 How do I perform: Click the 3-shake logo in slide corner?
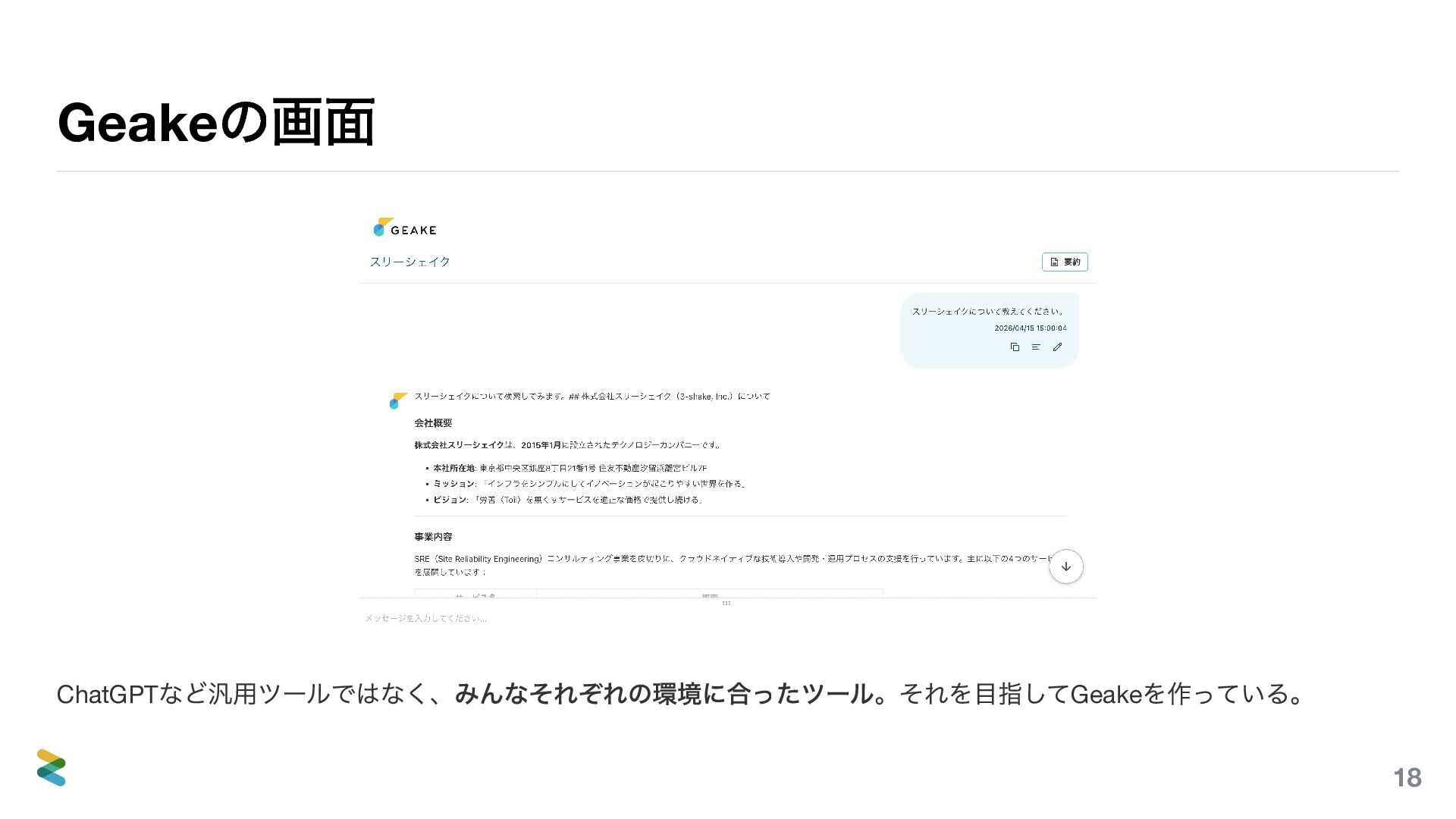coord(52,767)
